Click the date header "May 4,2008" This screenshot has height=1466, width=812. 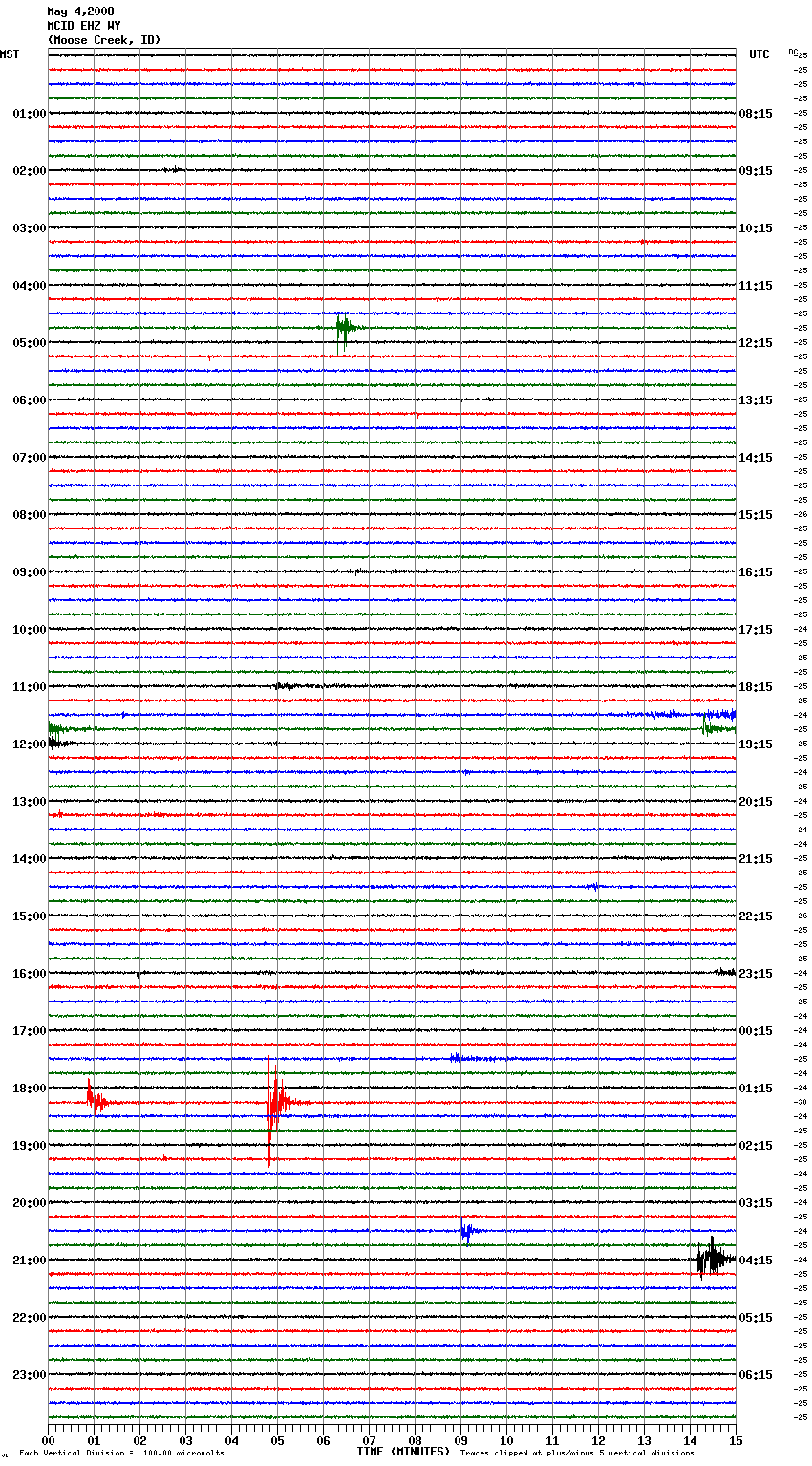(x=80, y=11)
